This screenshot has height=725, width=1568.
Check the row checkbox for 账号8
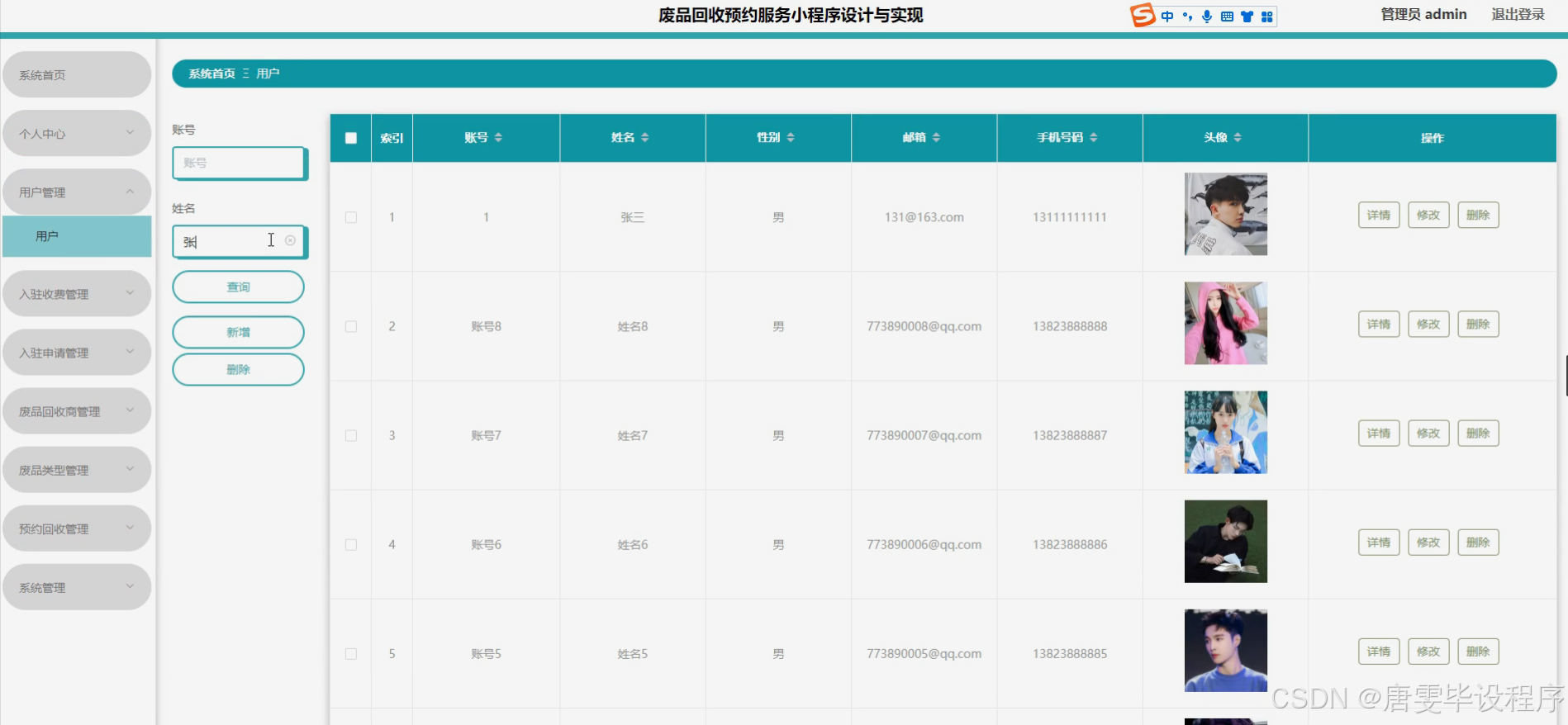click(351, 326)
